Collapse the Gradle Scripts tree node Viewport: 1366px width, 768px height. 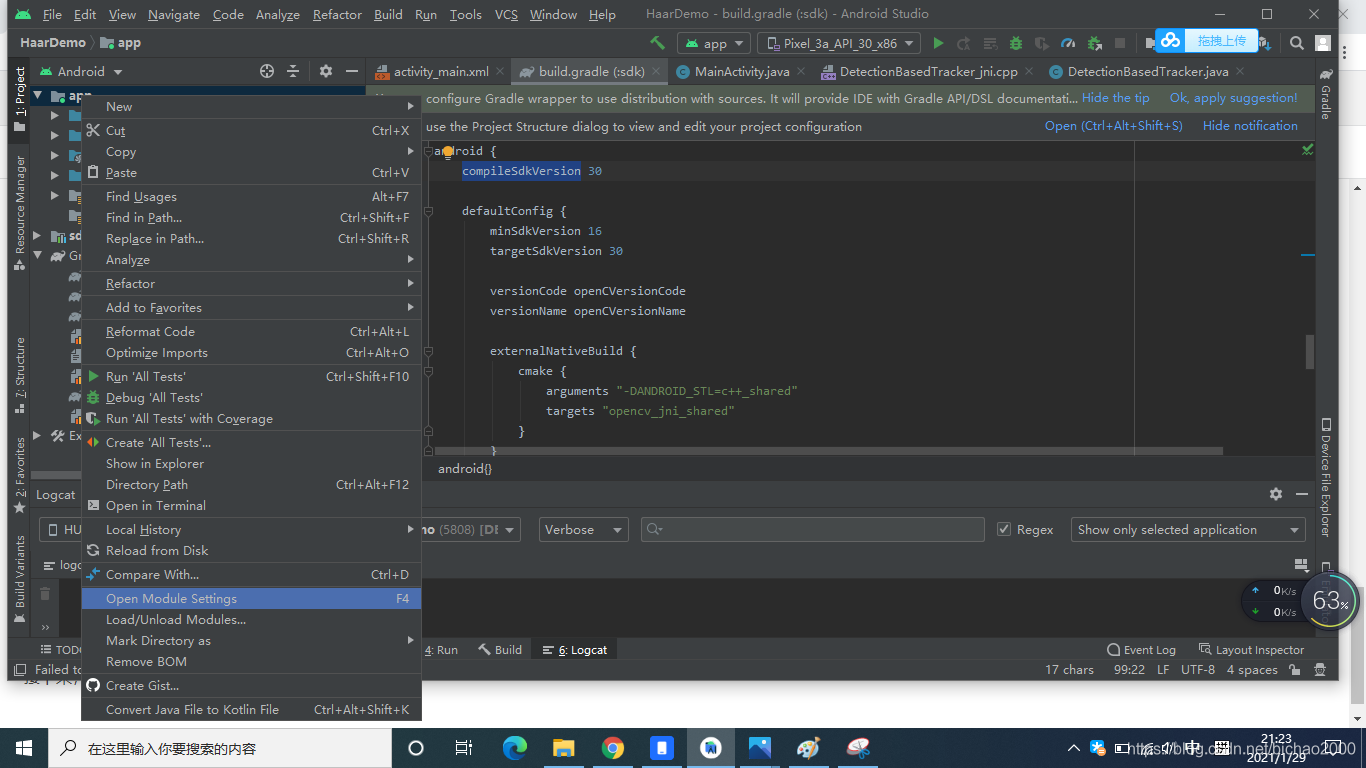(x=38, y=256)
